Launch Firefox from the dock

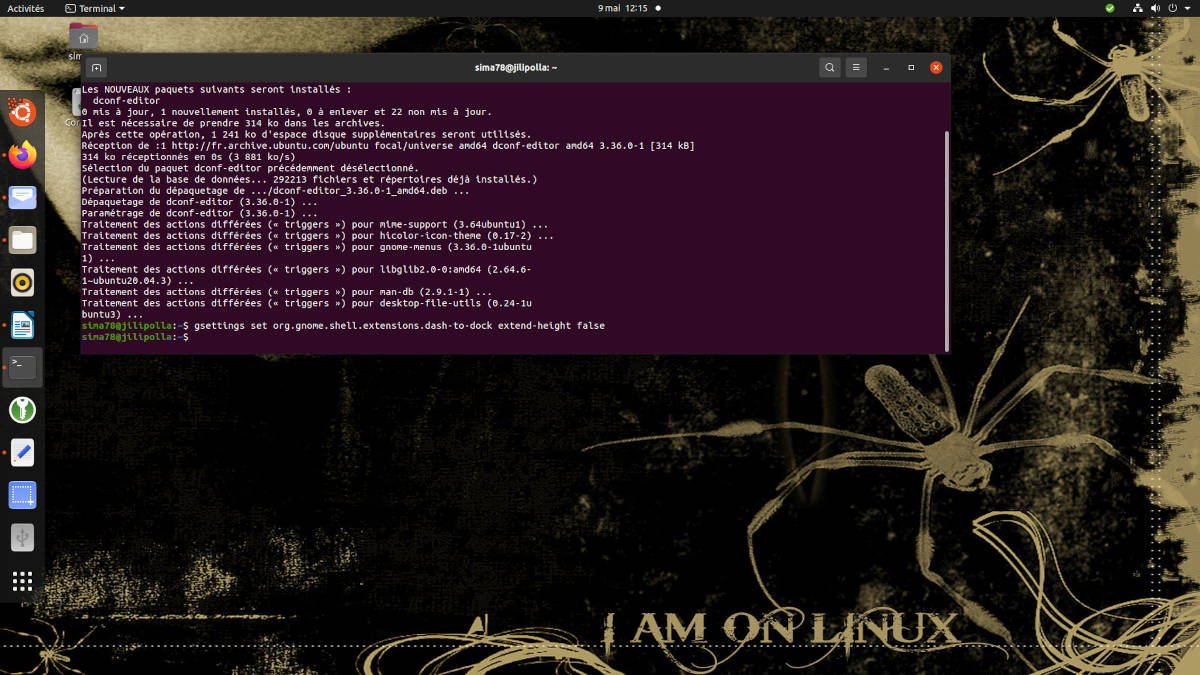click(22, 155)
